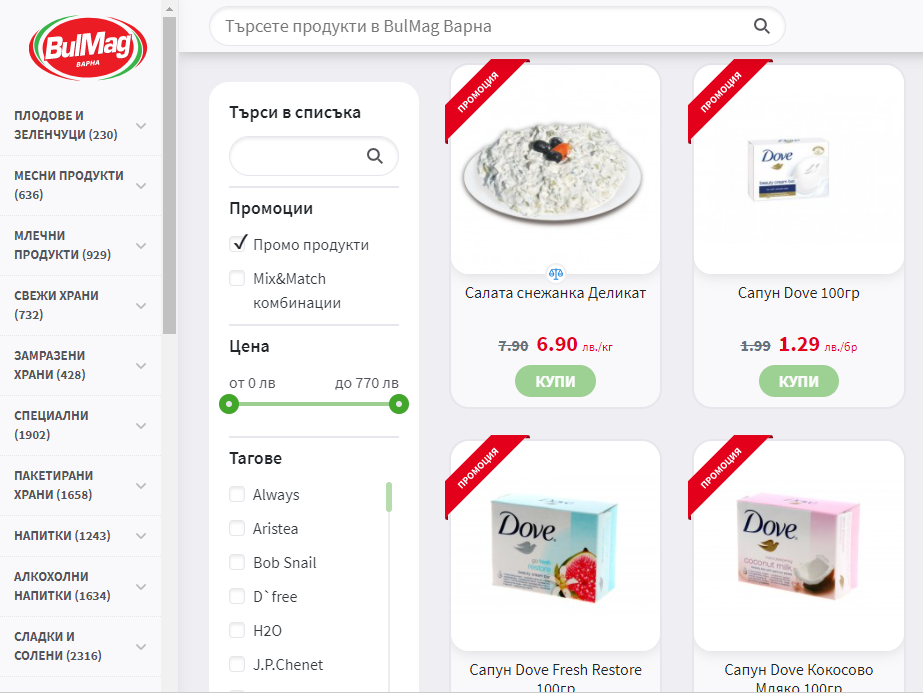
Task: Click the list filter search magnifier icon
Action: coord(375,156)
